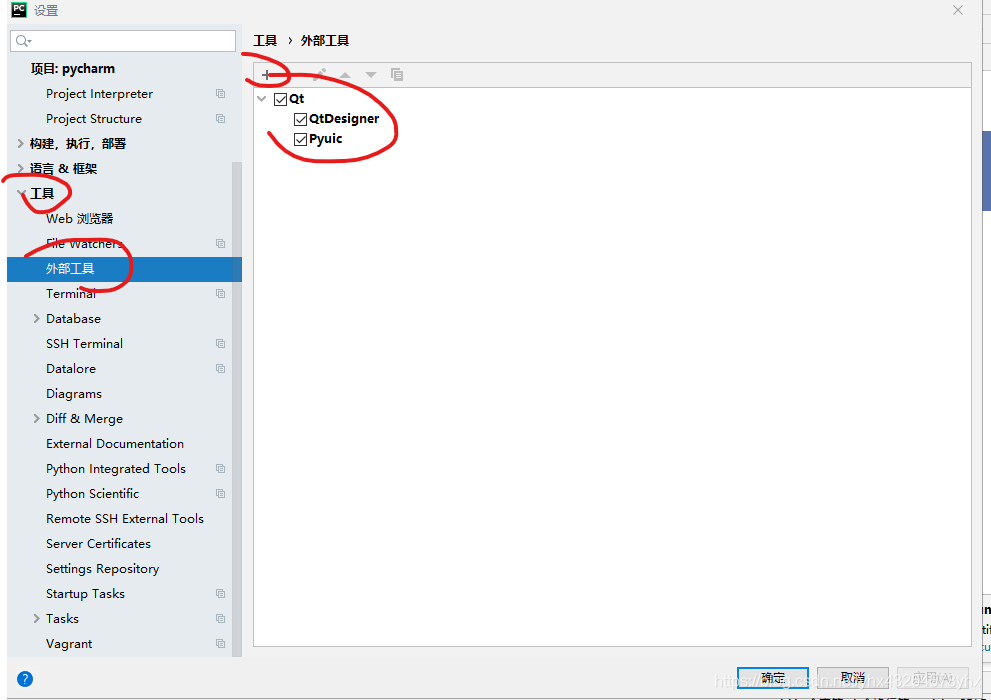The height and width of the screenshot is (700, 991).
Task: Click the Add (+) external tool icon
Action: point(266,75)
